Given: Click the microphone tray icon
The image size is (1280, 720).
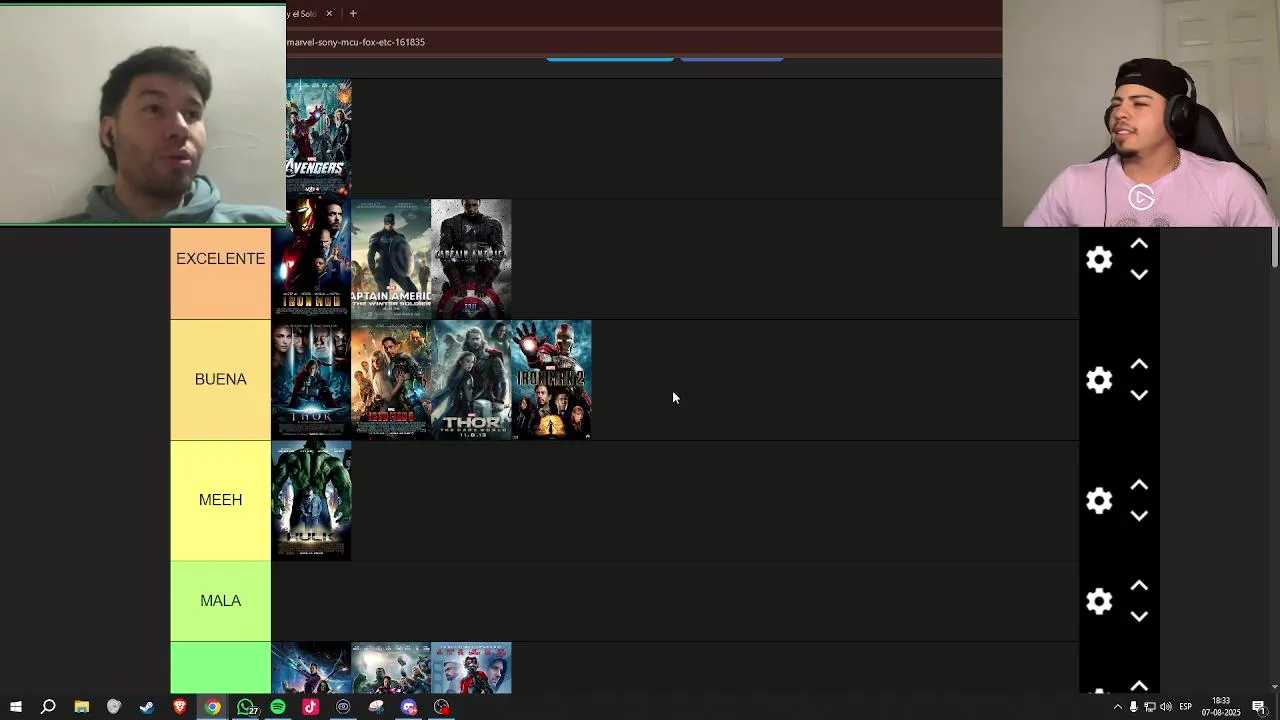Looking at the screenshot, I should coord(1134,707).
